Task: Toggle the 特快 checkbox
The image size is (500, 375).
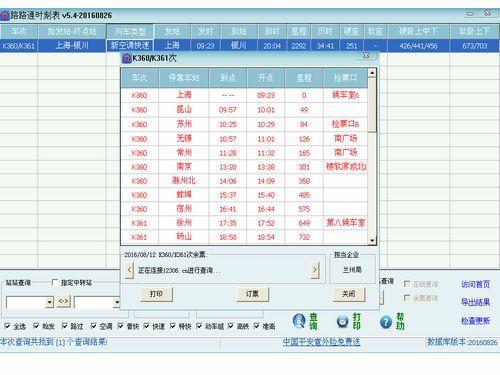Action: pyautogui.click(x=173, y=326)
